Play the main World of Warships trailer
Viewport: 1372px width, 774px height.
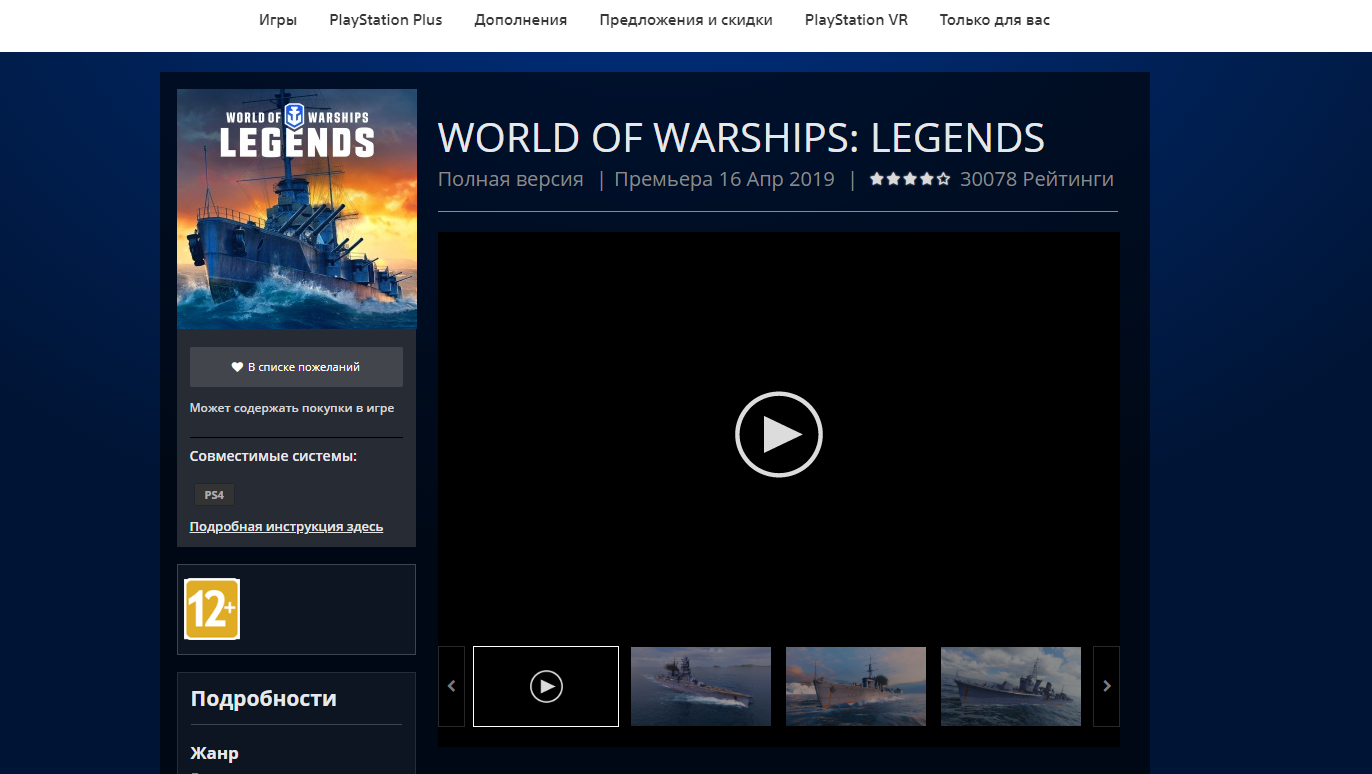[x=778, y=434]
